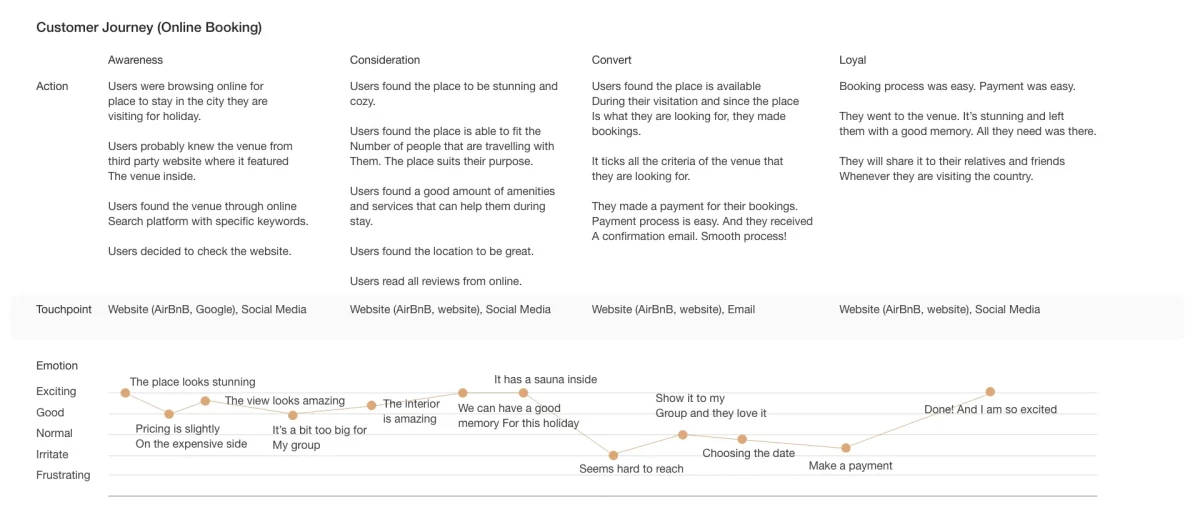1200x527 pixels.
Task: Click the 'Make a payment' emotion dot
Action: point(846,448)
